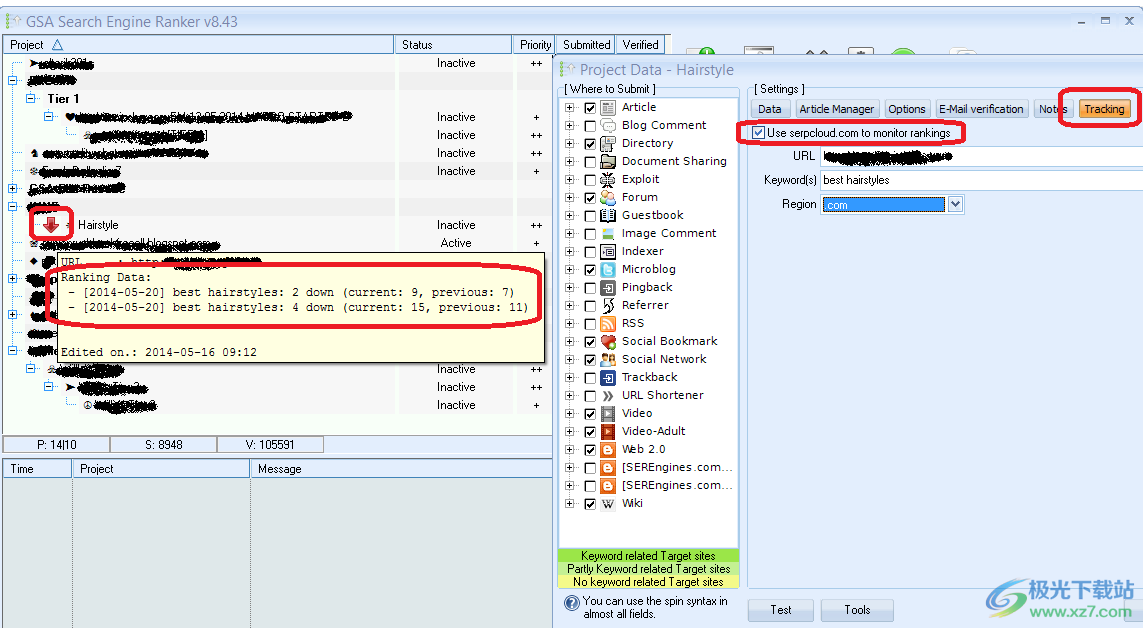Viewport: 1145px width, 628px height.
Task: Enable the RSS engine checkbox
Action: pos(590,324)
